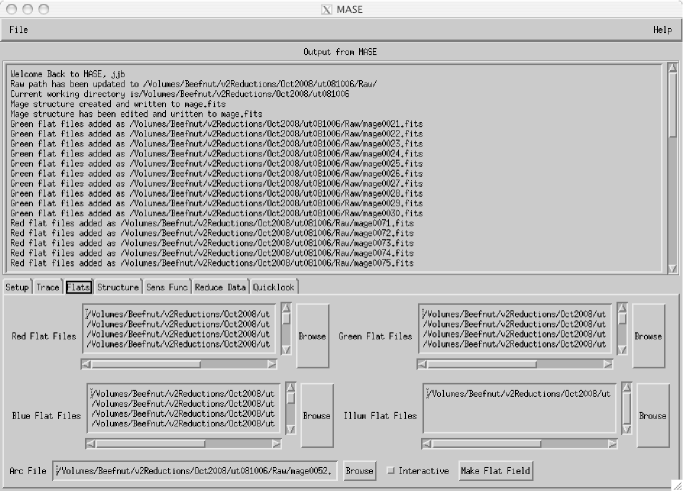
Task: Click Red Flat Files scroll-right arrow
Action: (x=272, y=364)
